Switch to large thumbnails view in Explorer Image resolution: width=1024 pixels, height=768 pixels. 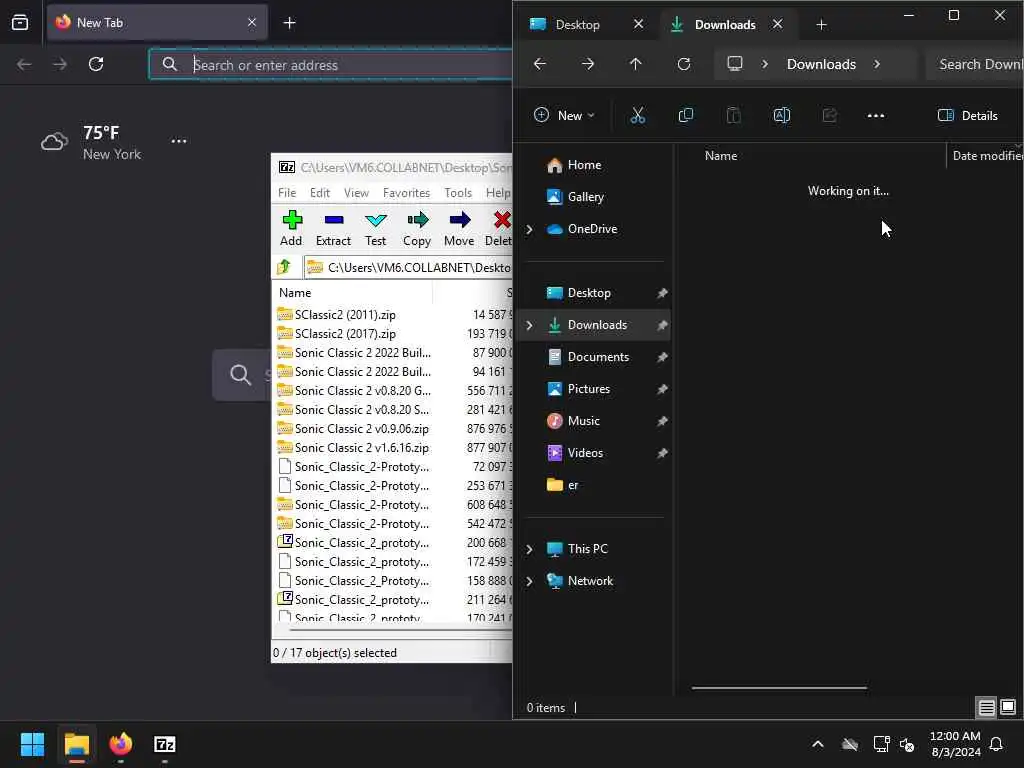(x=1008, y=707)
